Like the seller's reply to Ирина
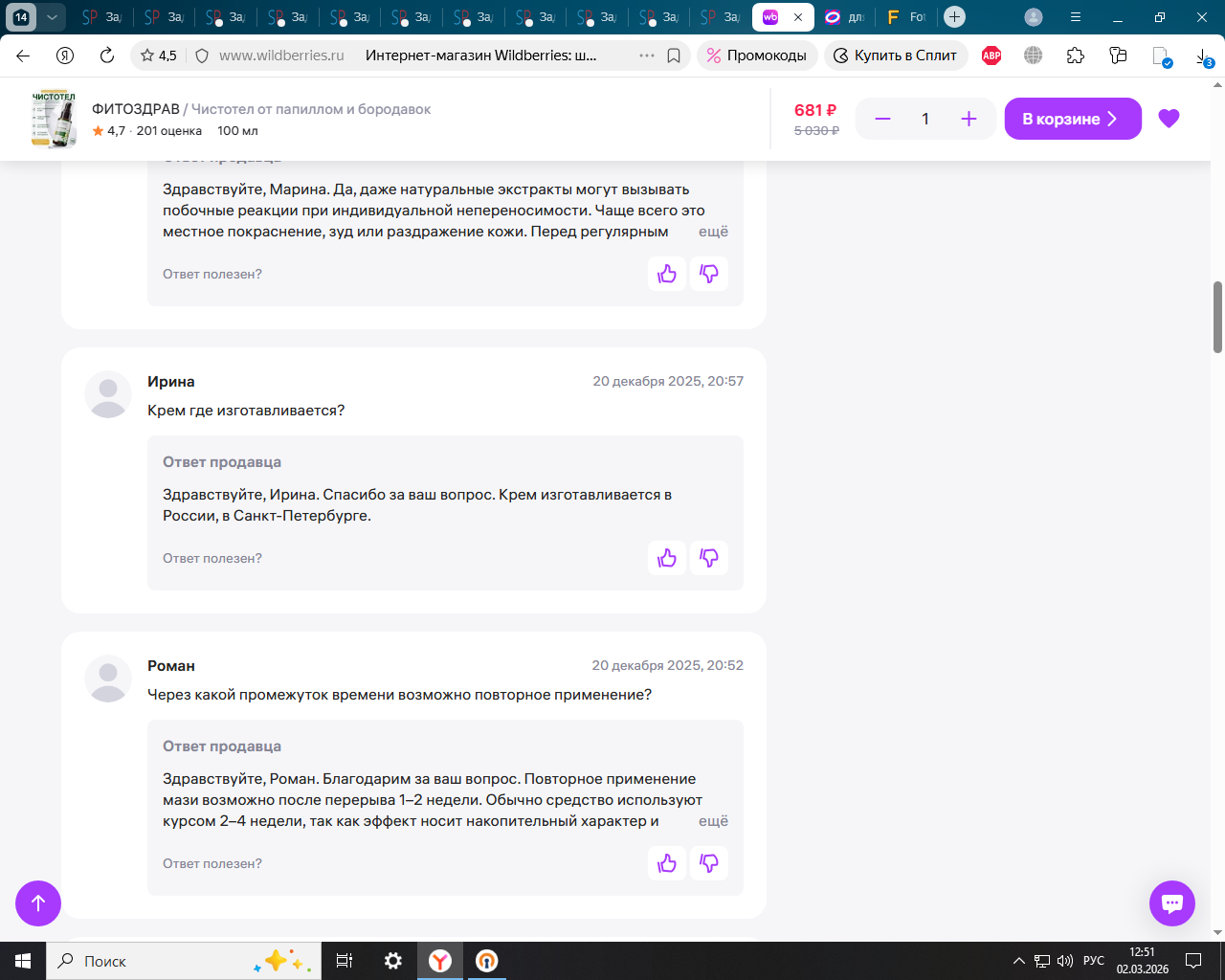Viewport: 1225px width, 980px height. 667,558
